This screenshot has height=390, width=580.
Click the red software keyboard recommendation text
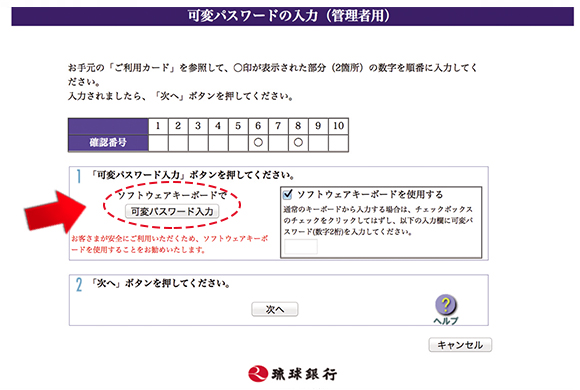(169, 244)
